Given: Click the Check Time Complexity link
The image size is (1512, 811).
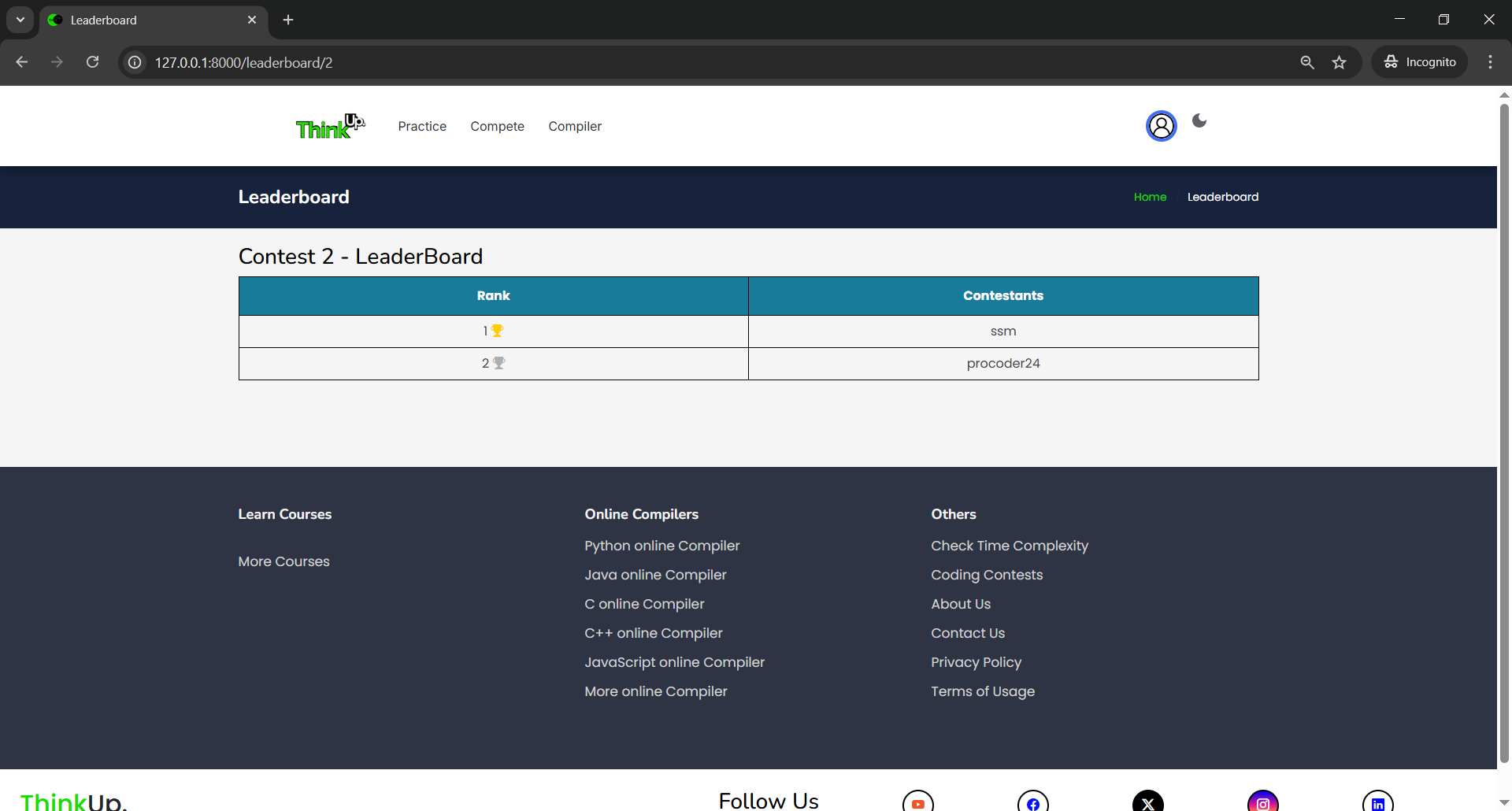Looking at the screenshot, I should [x=1009, y=546].
